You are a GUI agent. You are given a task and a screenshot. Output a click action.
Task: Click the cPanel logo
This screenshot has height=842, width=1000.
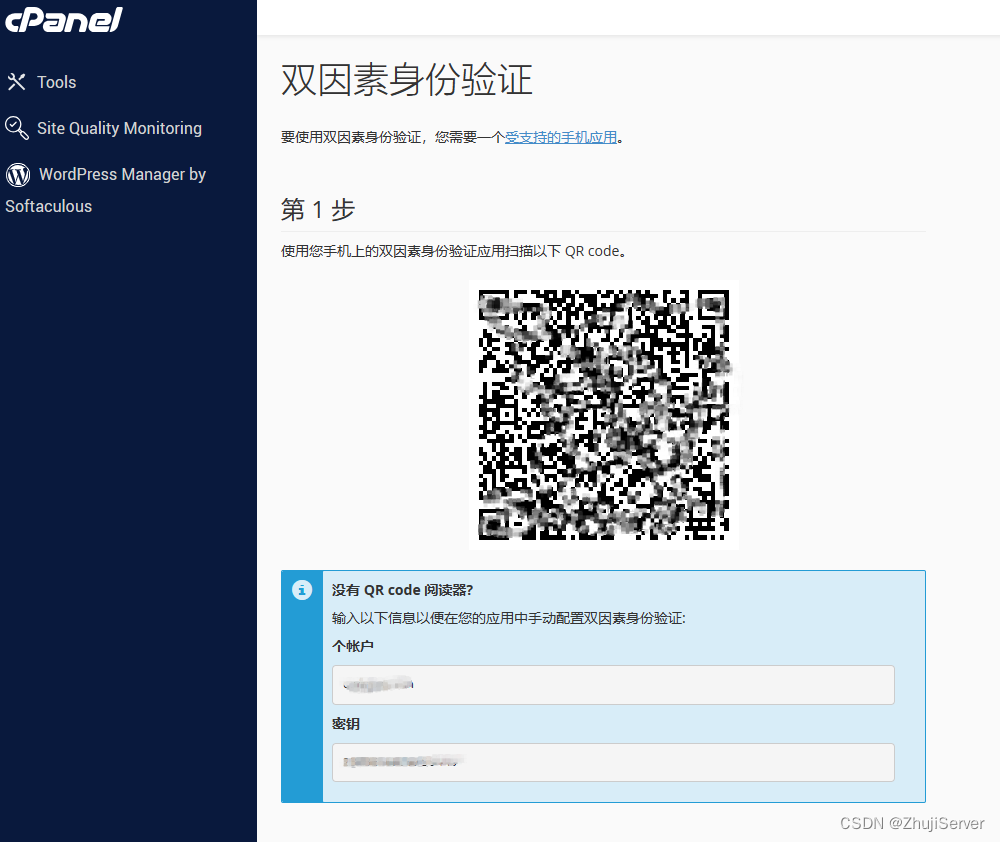64,19
